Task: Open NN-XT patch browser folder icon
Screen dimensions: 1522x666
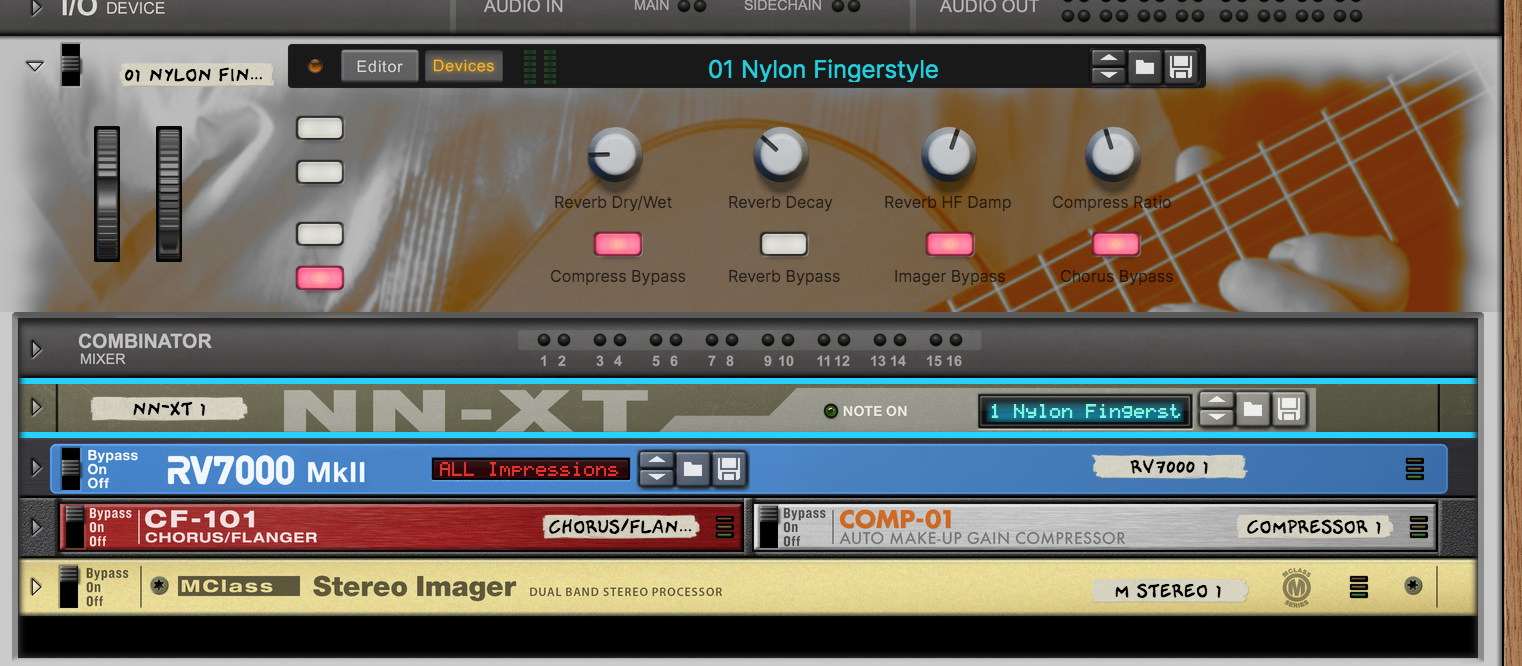Action: (x=1253, y=409)
